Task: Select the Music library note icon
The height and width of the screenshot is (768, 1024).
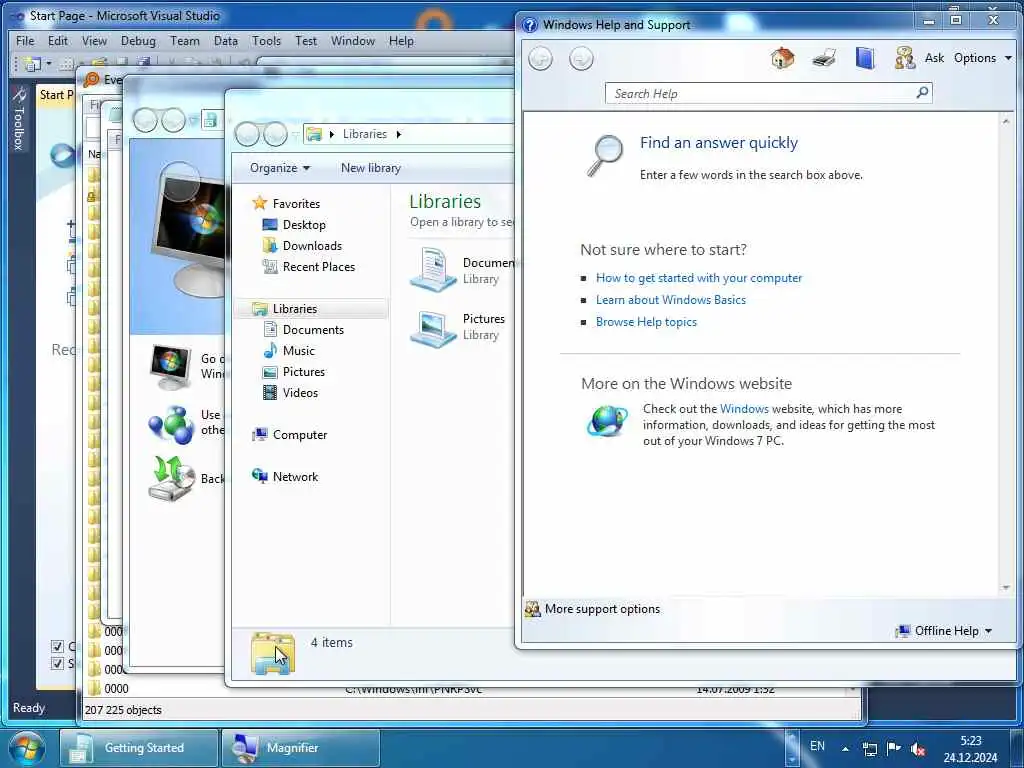Action: (270, 351)
